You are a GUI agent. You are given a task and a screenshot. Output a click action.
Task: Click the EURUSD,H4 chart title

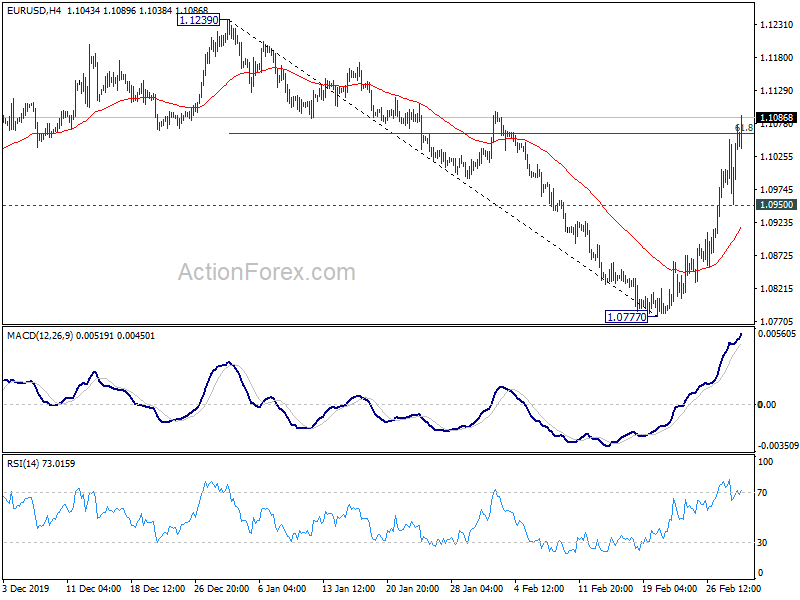point(34,10)
